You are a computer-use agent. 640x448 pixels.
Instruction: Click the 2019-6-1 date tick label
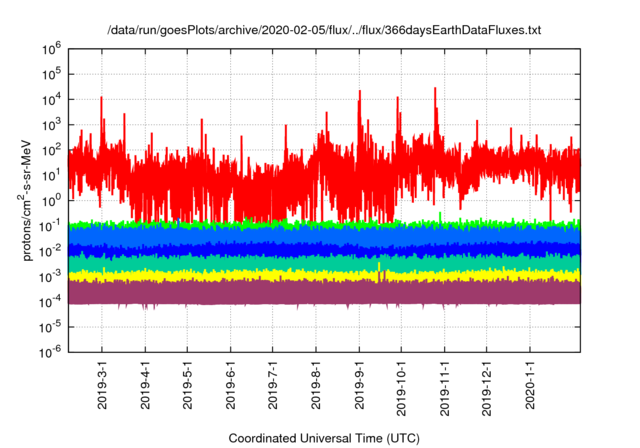tap(231, 386)
